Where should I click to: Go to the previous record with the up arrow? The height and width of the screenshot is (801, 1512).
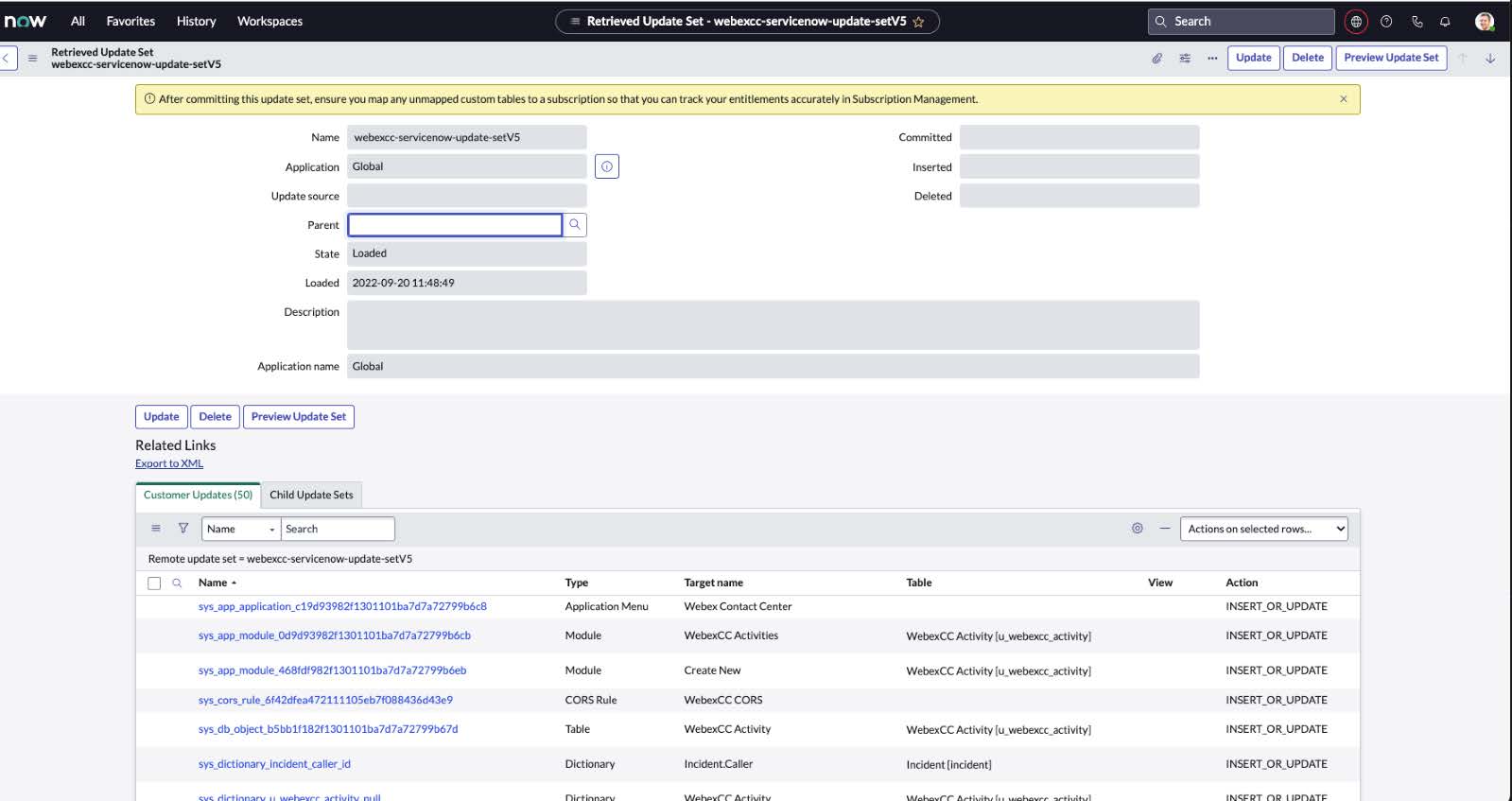point(1463,58)
